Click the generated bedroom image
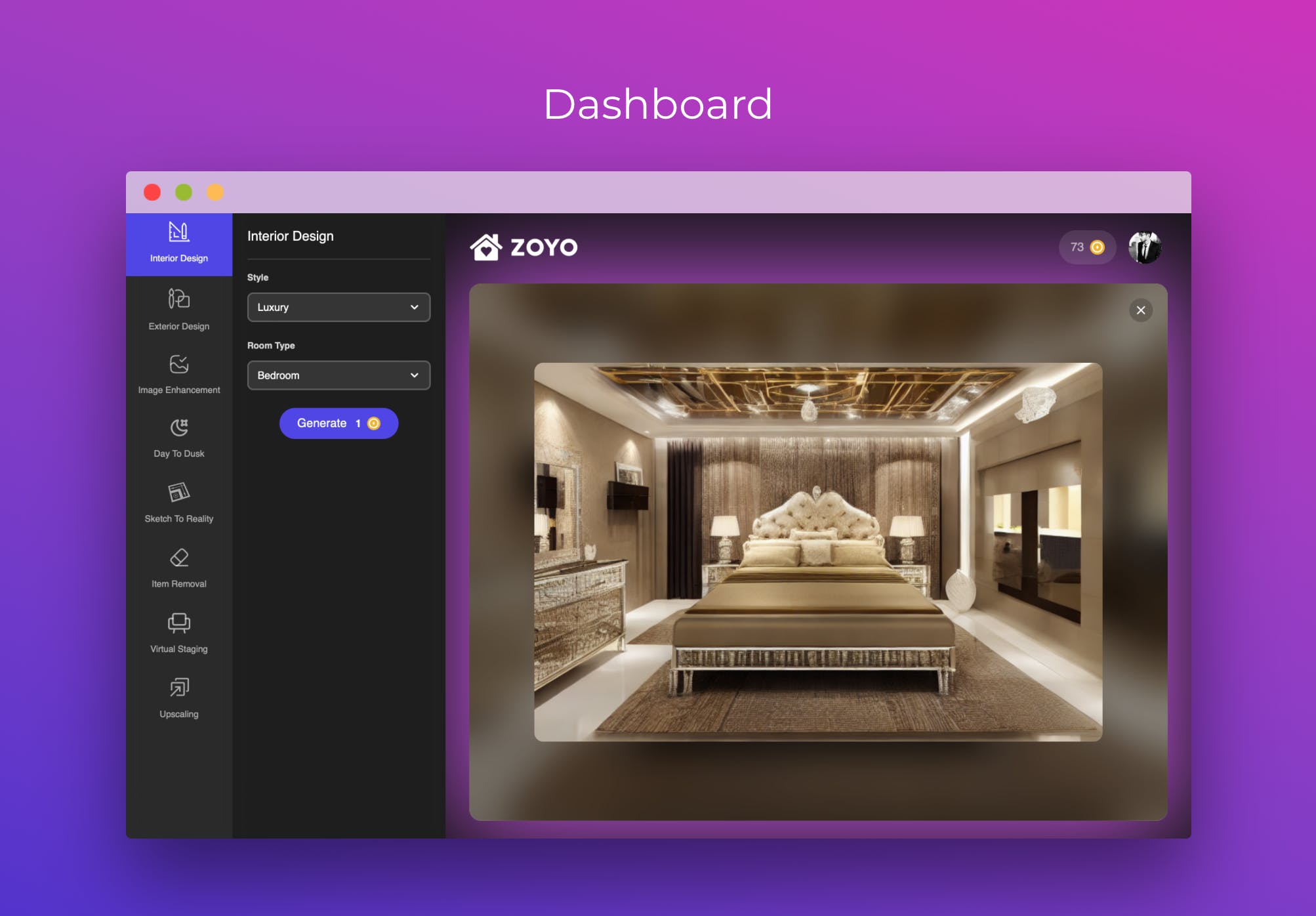This screenshot has width=1316, height=916. click(817, 552)
